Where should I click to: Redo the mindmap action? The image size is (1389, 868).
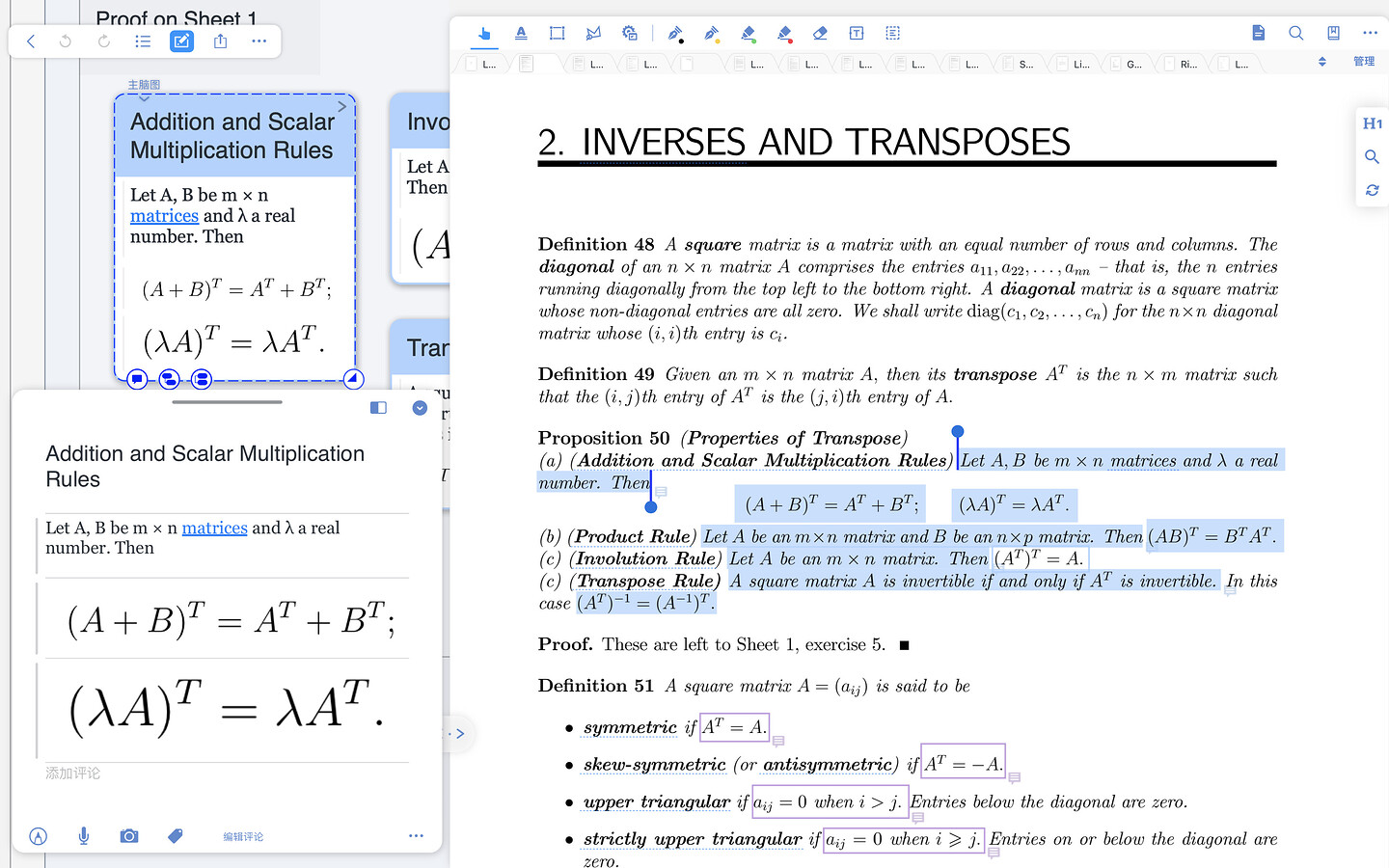click(x=104, y=41)
